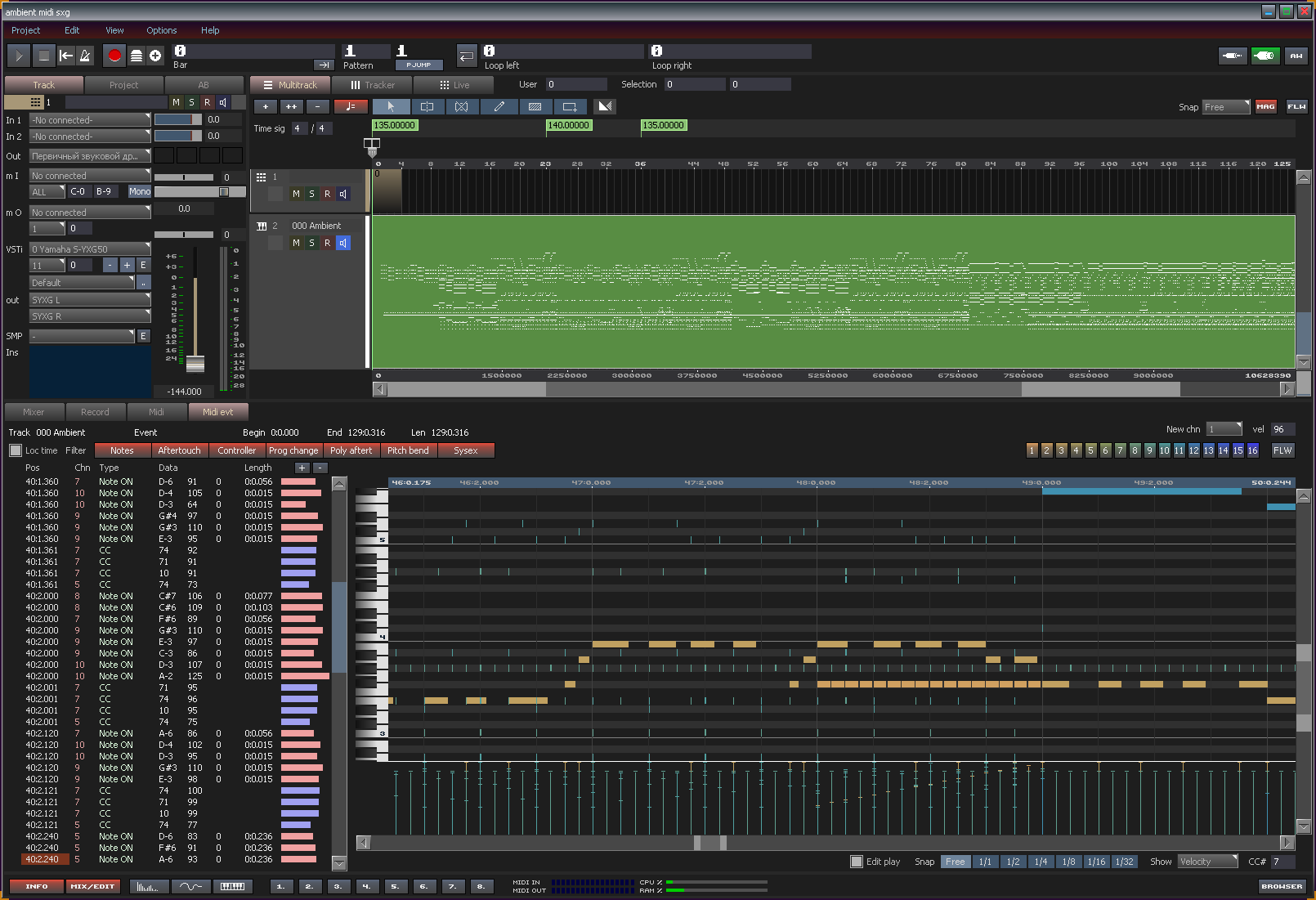The height and width of the screenshot is (900, 1316).
Task: Open the Snap Free dropdown
Action: pos(1226,107)
